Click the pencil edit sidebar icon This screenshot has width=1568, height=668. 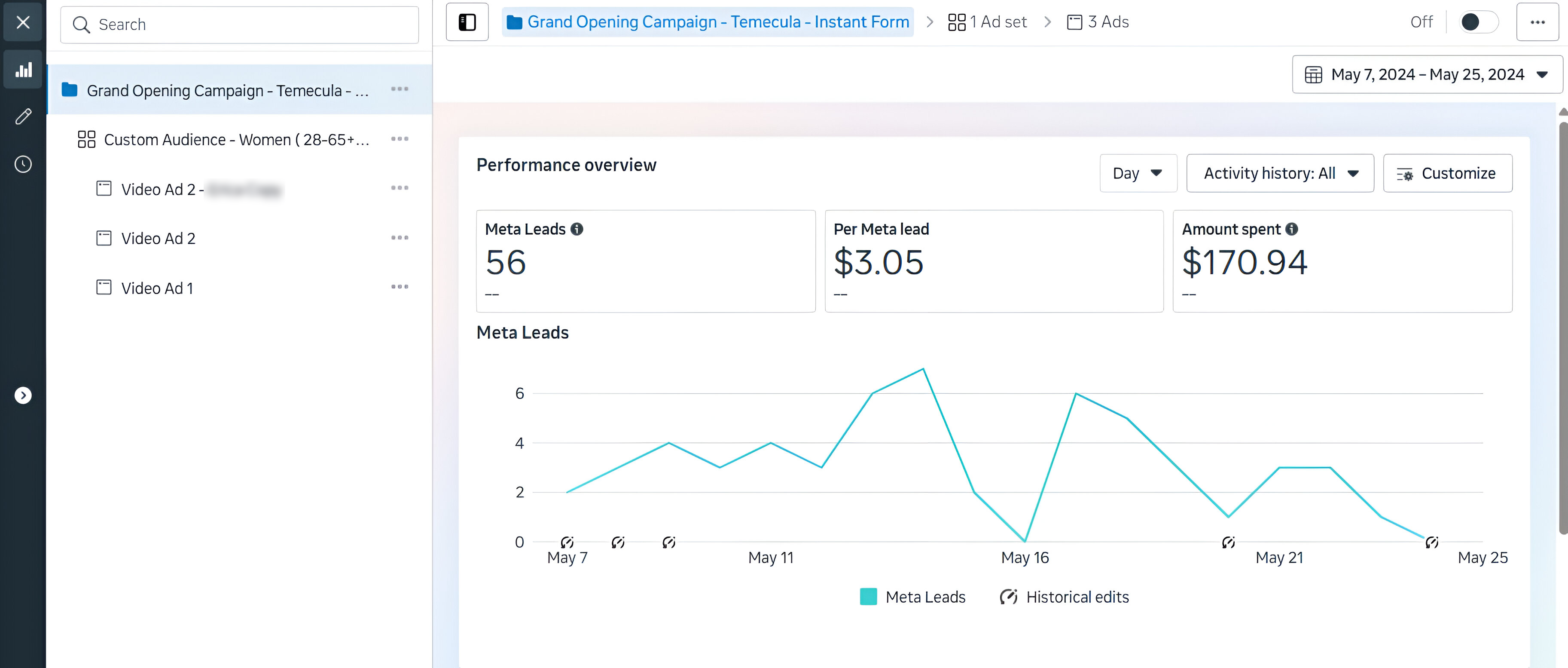[x=23, y=116]
